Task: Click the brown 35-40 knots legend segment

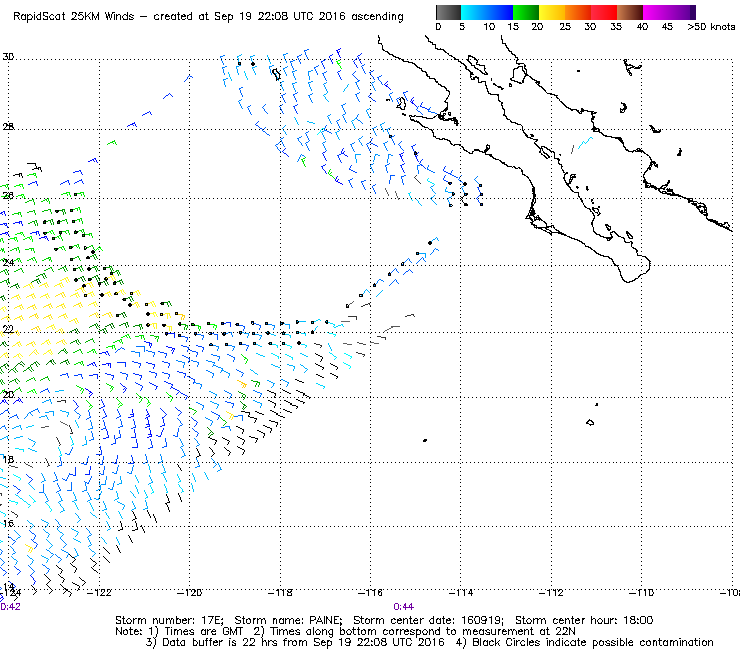Action: tap(630, 12)
